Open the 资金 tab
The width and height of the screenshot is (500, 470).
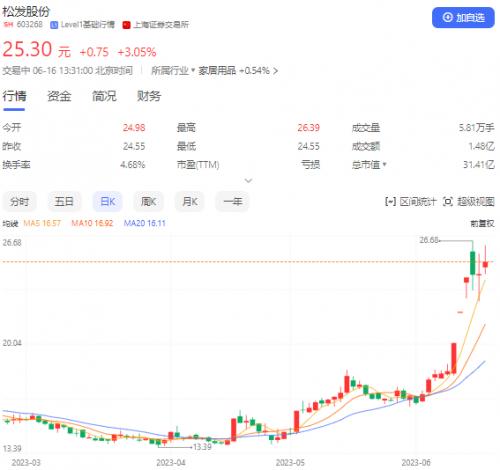tap(59, 96)
